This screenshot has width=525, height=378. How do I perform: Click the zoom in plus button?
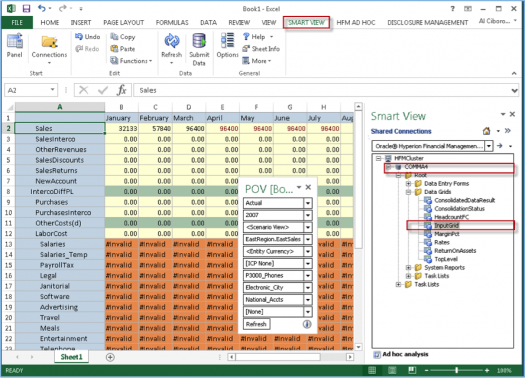point(487,370)
